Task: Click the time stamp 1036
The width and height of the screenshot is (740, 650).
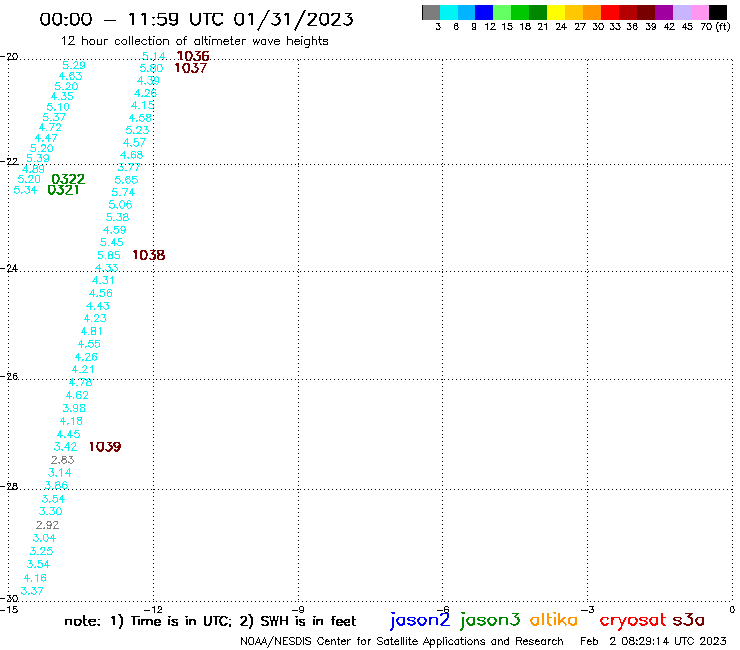Action: coord(193,56)
